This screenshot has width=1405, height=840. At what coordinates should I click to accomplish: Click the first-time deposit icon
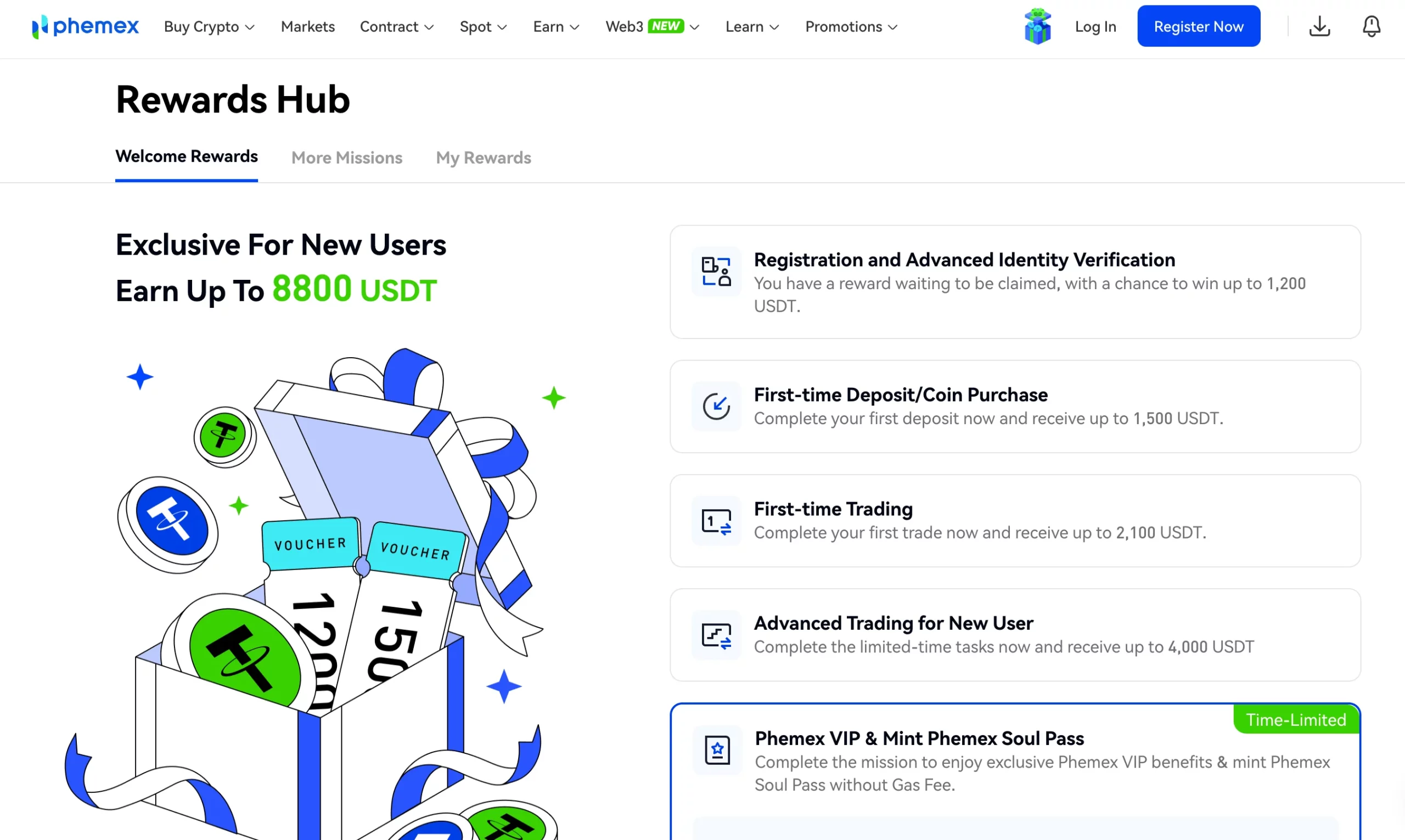coord(715,405)
